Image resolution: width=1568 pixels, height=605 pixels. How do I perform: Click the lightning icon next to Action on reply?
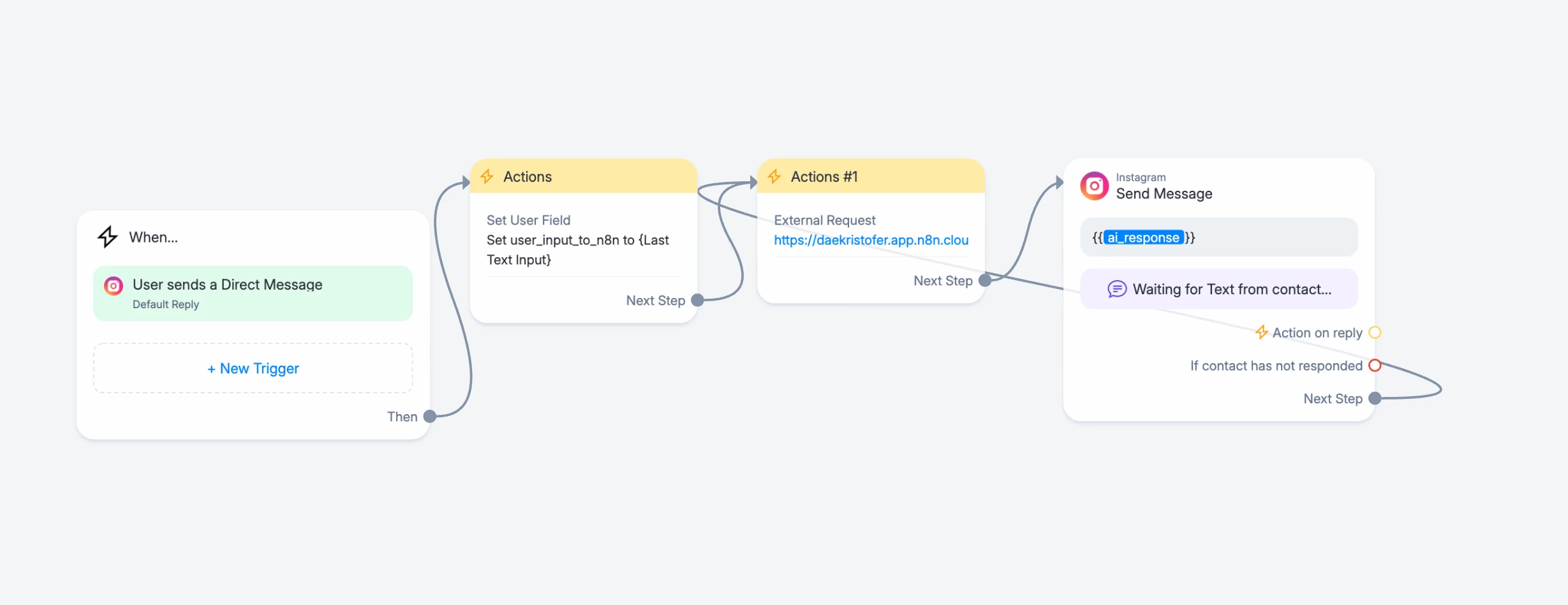pos(1262,332)
